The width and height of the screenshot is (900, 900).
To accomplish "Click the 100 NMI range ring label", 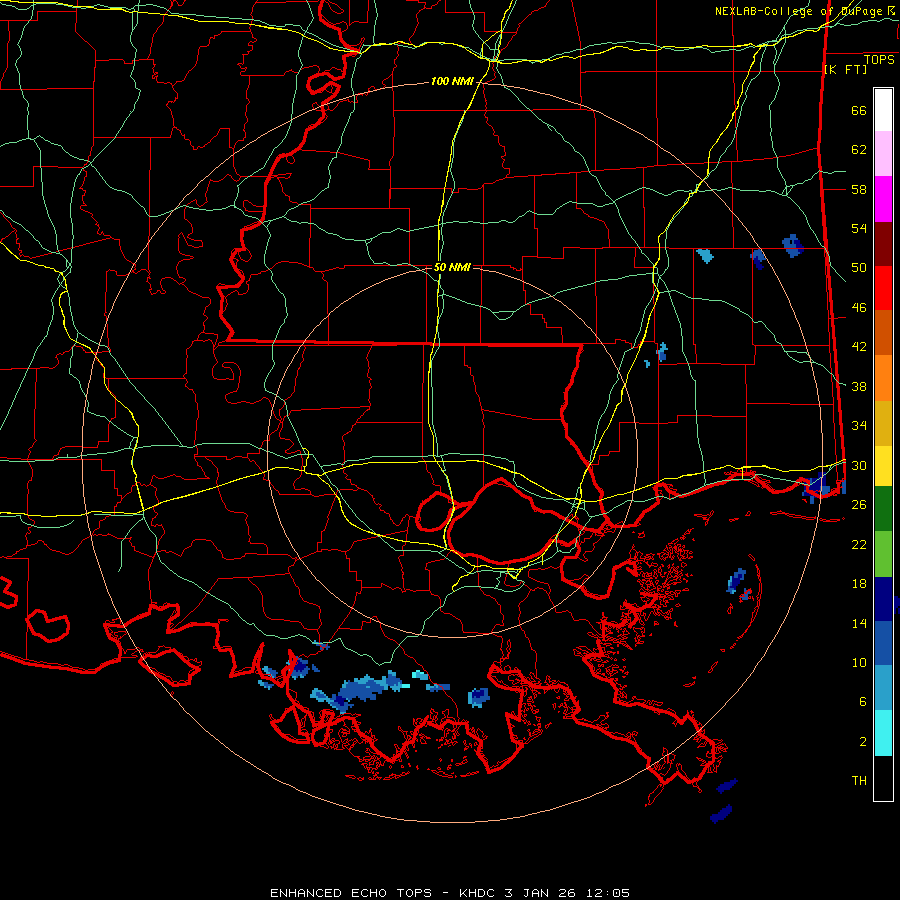I will click(452, 82).
